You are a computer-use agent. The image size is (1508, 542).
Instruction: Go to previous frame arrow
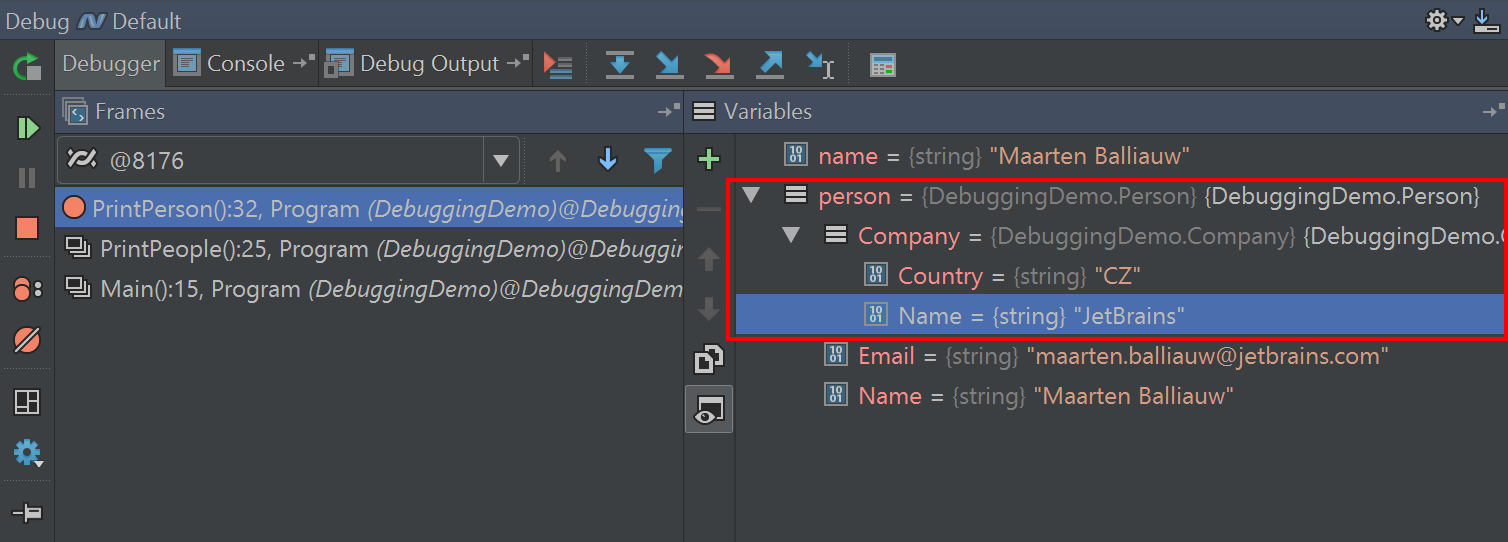[x=558, y=160]
